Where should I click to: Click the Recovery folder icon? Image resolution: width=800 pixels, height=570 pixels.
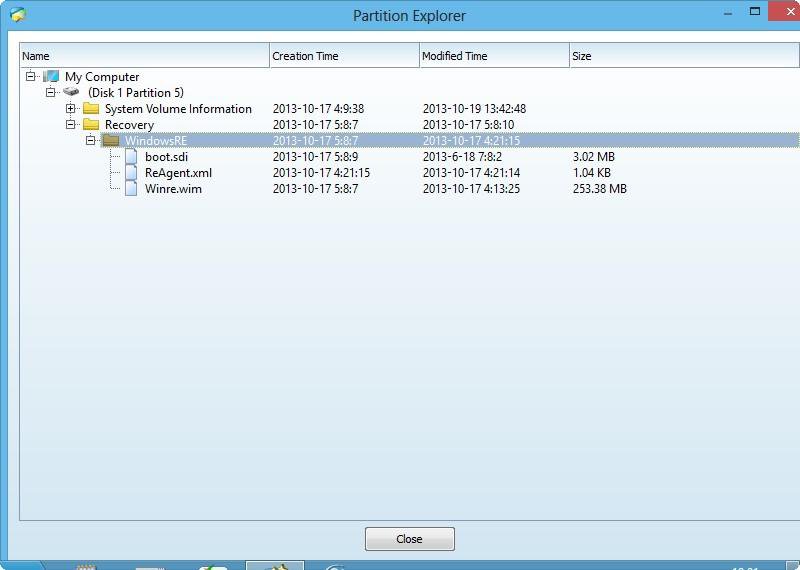(x=91, y=125)
